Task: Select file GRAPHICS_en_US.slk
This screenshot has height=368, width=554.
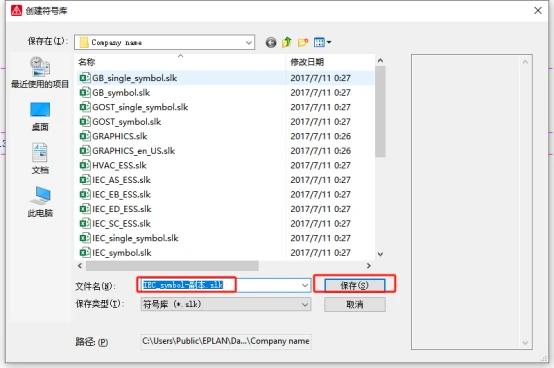Action: (x=133, y=151)
